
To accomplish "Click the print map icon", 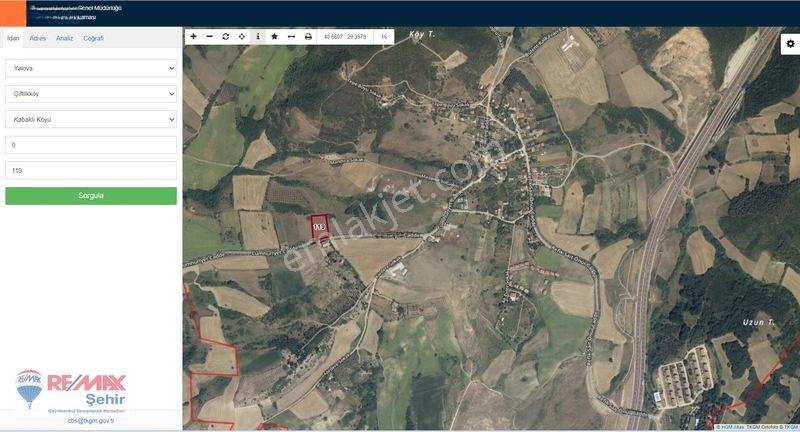I will pyautogui.click(x=308, y=37).
